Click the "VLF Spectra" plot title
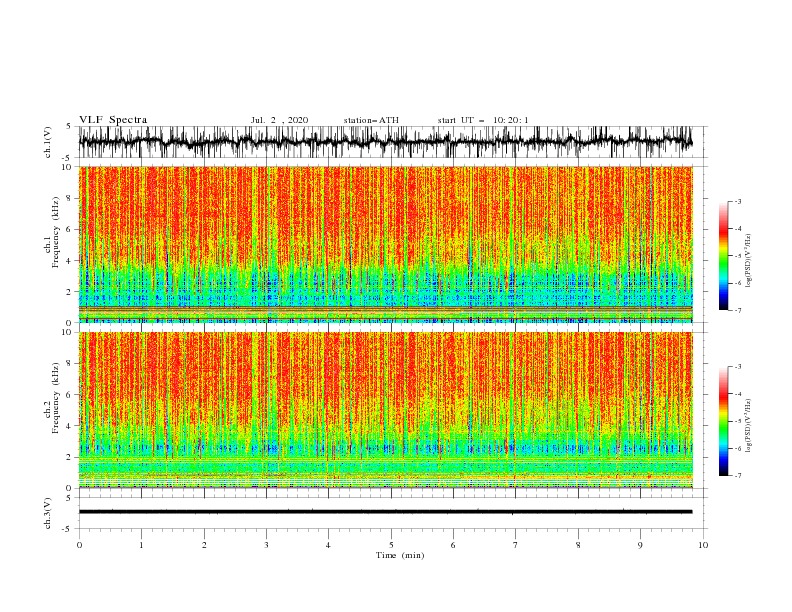Screen dimensions: 792x612 [113, 120]
